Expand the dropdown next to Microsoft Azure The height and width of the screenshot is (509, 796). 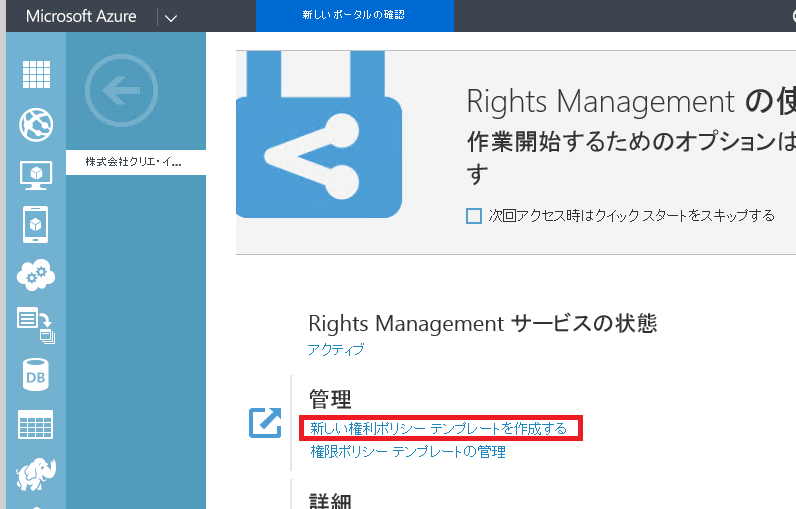coord(171,18)
